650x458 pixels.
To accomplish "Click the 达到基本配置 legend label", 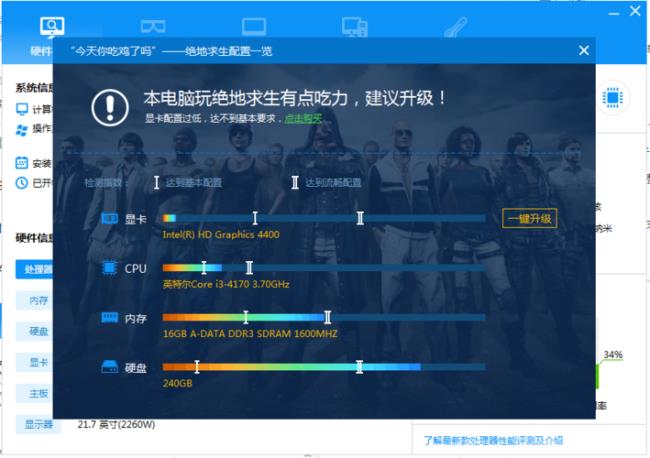I will click(x=194, y=183).
